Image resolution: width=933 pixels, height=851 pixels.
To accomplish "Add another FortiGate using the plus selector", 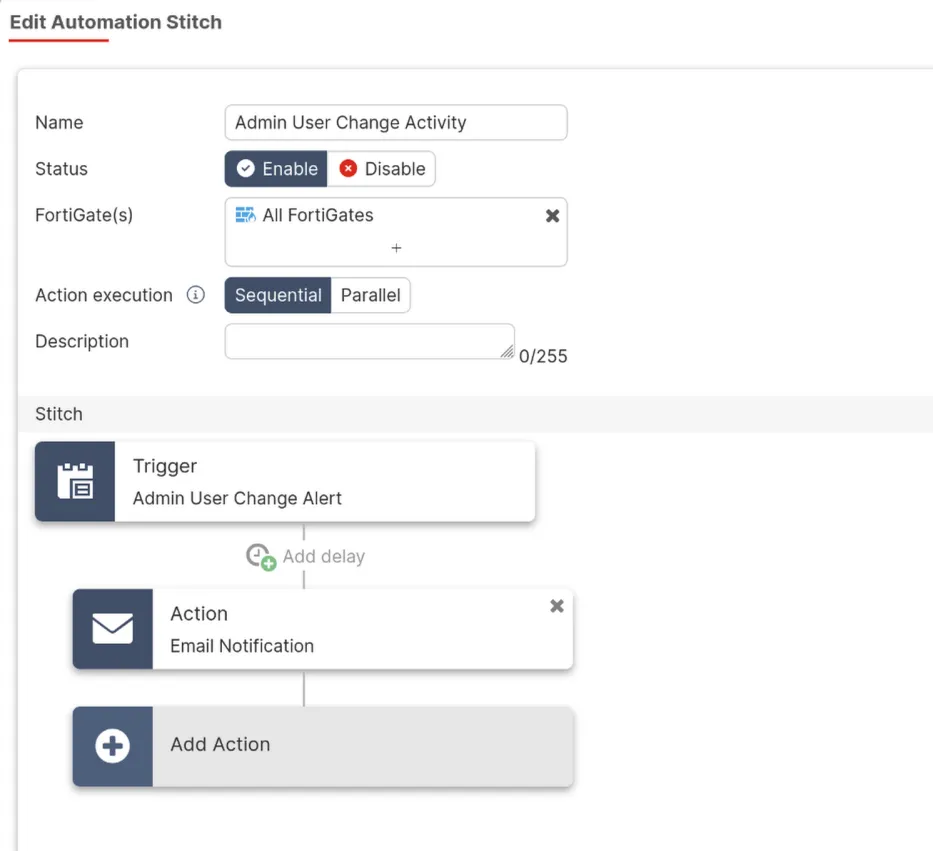I will click(x=396, y=247).
